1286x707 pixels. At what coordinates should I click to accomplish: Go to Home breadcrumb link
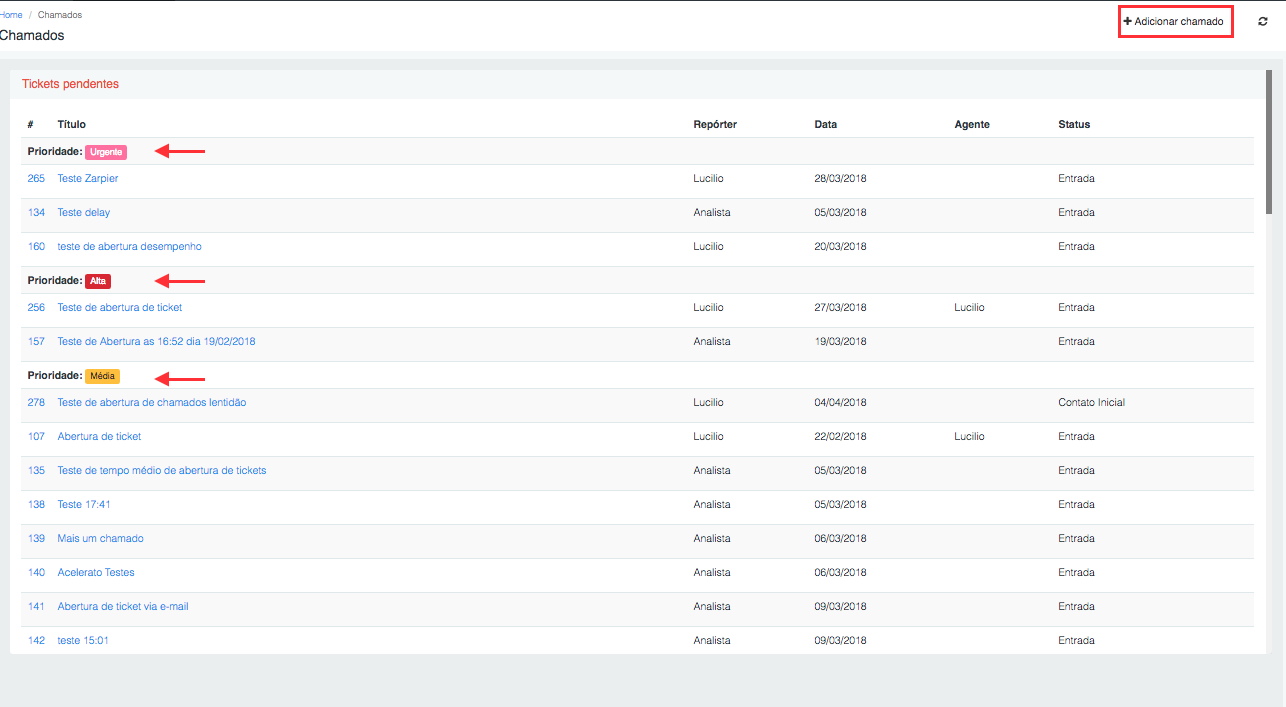point(11,15)
